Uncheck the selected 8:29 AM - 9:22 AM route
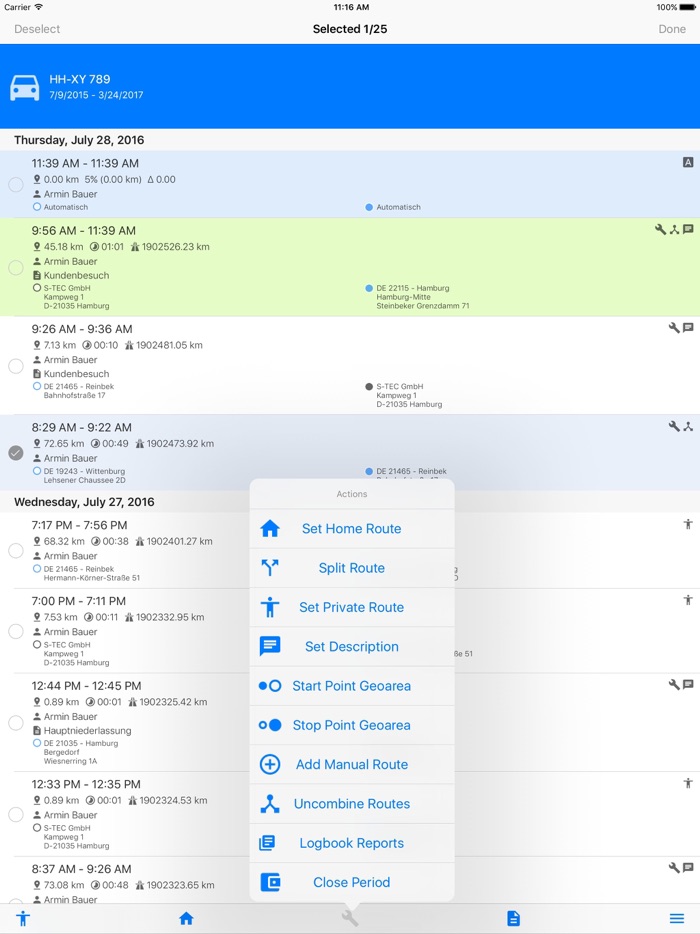The width and height of the screenshot is (700, 934). pos(16,453)
